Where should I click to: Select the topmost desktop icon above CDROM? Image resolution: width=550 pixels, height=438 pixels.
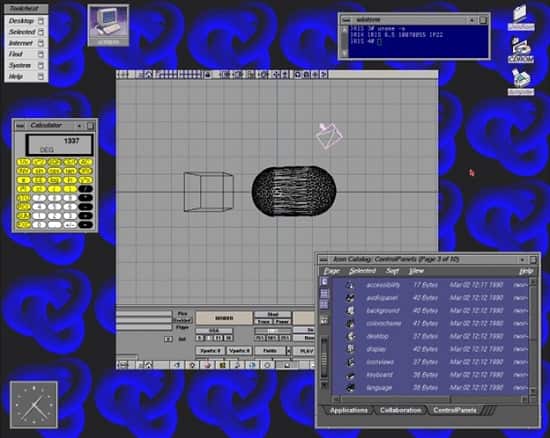pos(521,18)
